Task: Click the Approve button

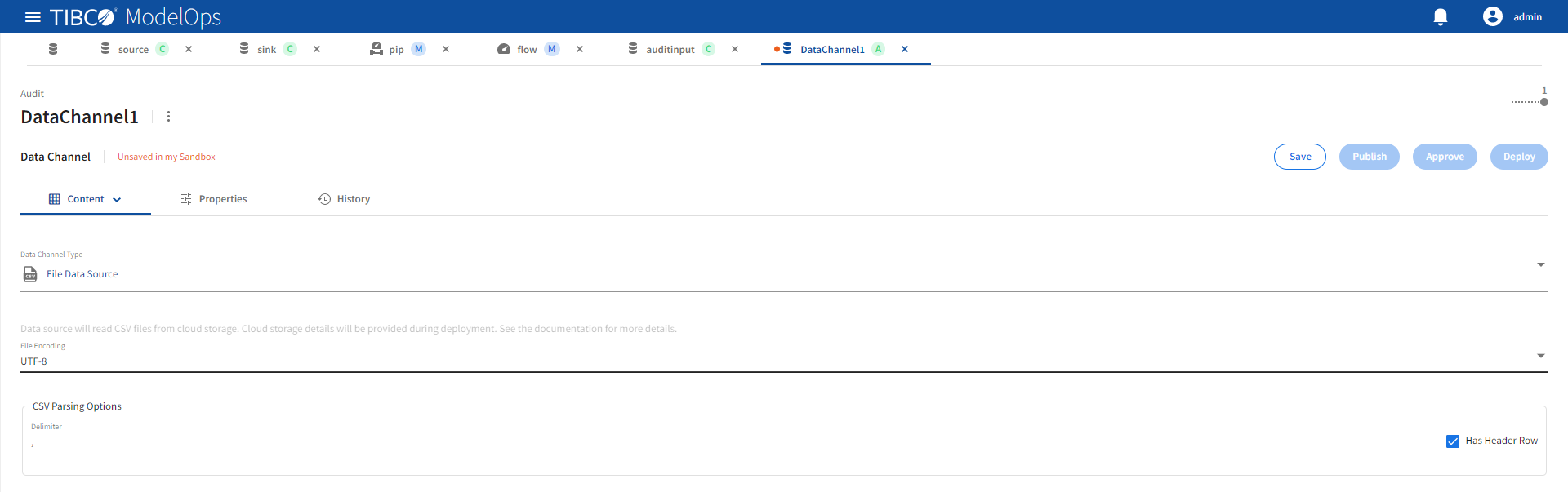Action: coord(1445,157)
